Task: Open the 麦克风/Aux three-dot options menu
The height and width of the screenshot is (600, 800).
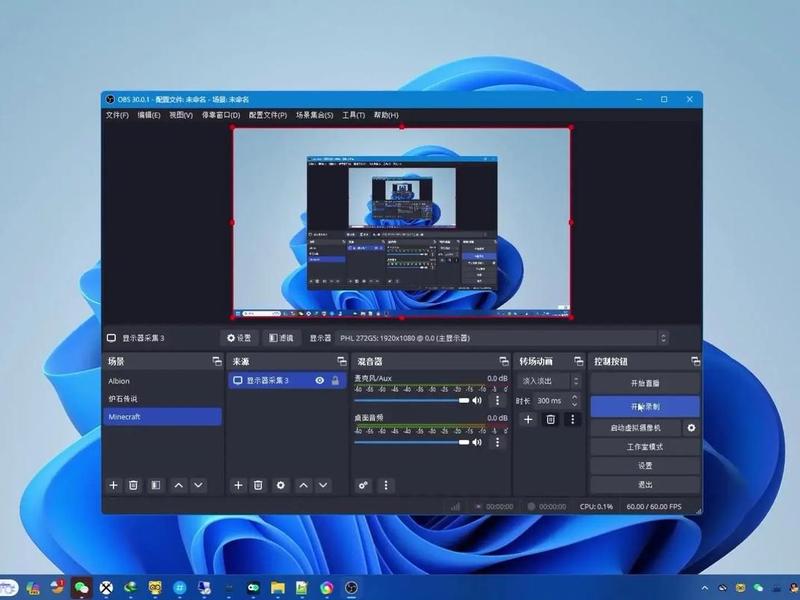Action: (497, 401)
